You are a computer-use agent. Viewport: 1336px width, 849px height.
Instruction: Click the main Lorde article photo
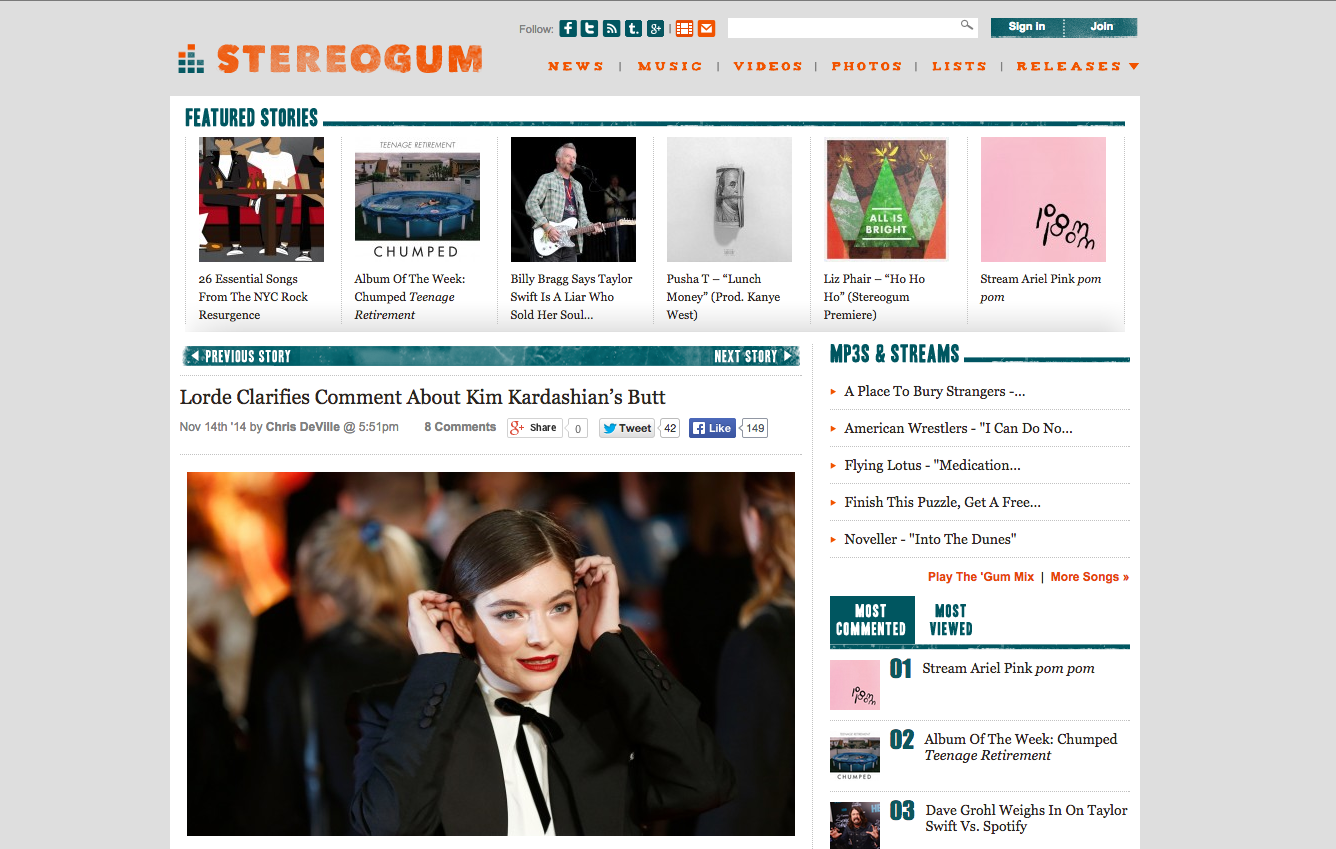coord(491,654)
